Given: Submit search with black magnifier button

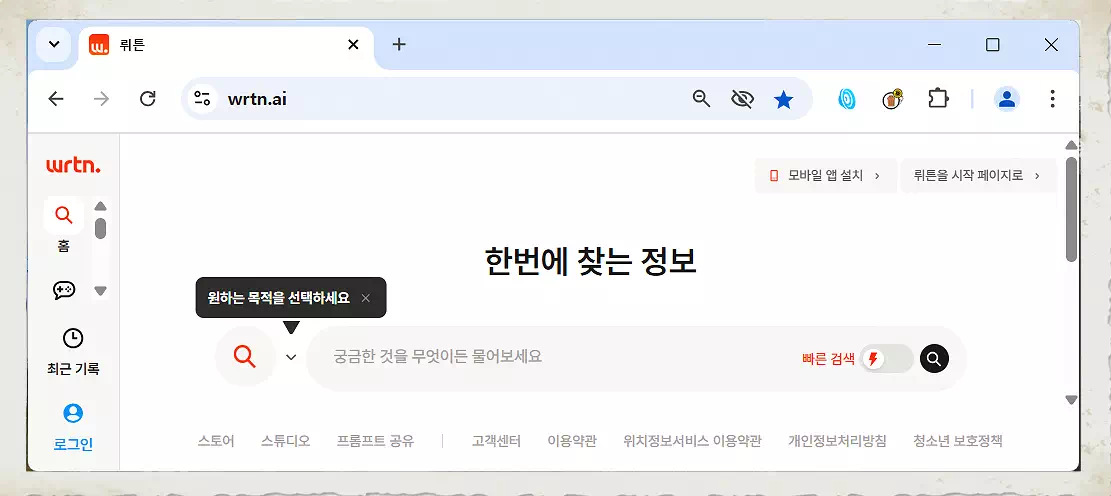Looking at the screenshot, I should pyautogui.click(x=934, y=359).
